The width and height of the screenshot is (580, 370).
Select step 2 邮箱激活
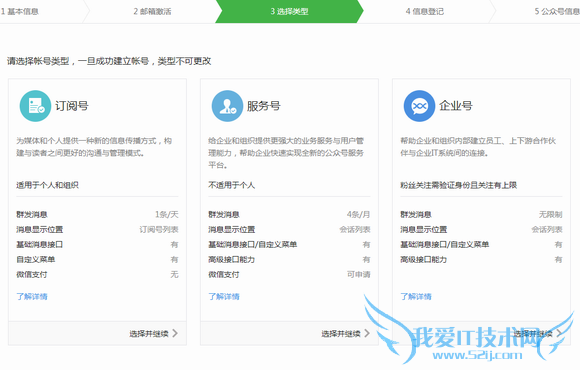[152, 11]
